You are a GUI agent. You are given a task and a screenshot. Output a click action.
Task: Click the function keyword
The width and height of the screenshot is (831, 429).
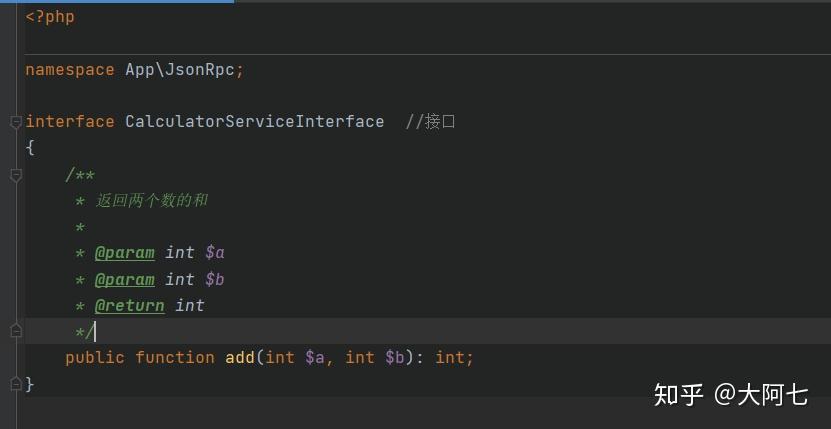pos(175,357)
